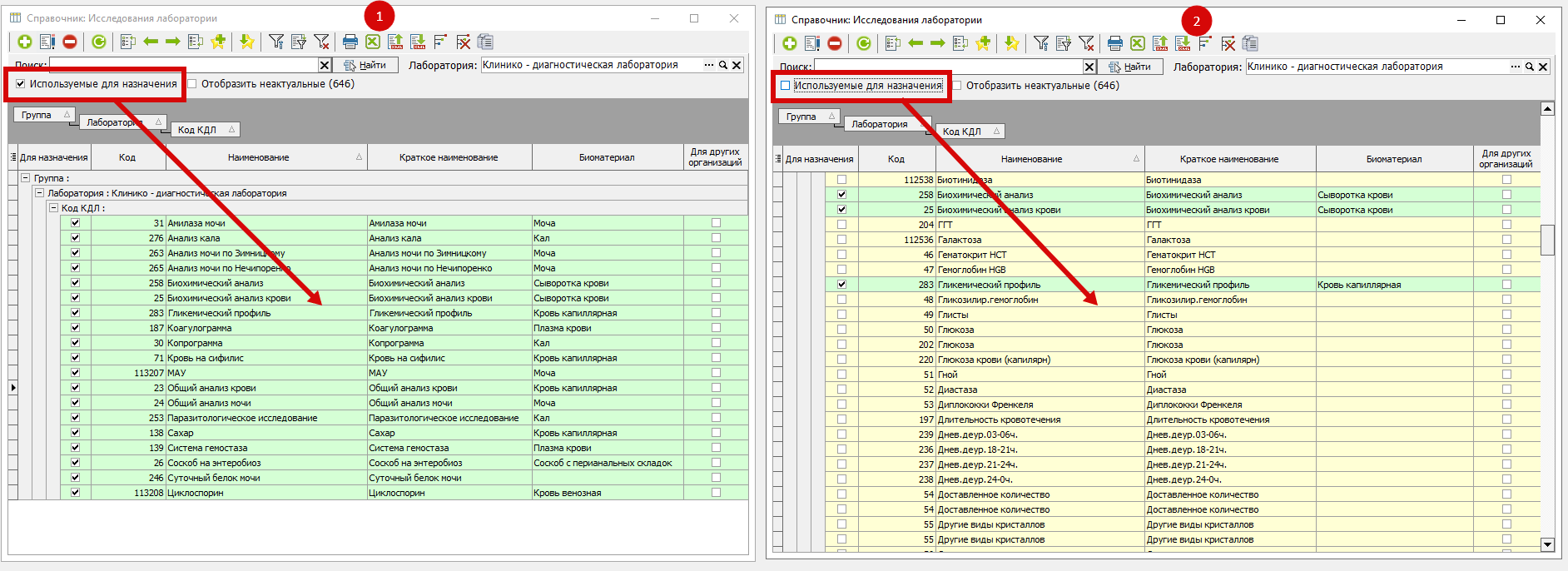Click 'Найти' button in left window

coord(365,65)
